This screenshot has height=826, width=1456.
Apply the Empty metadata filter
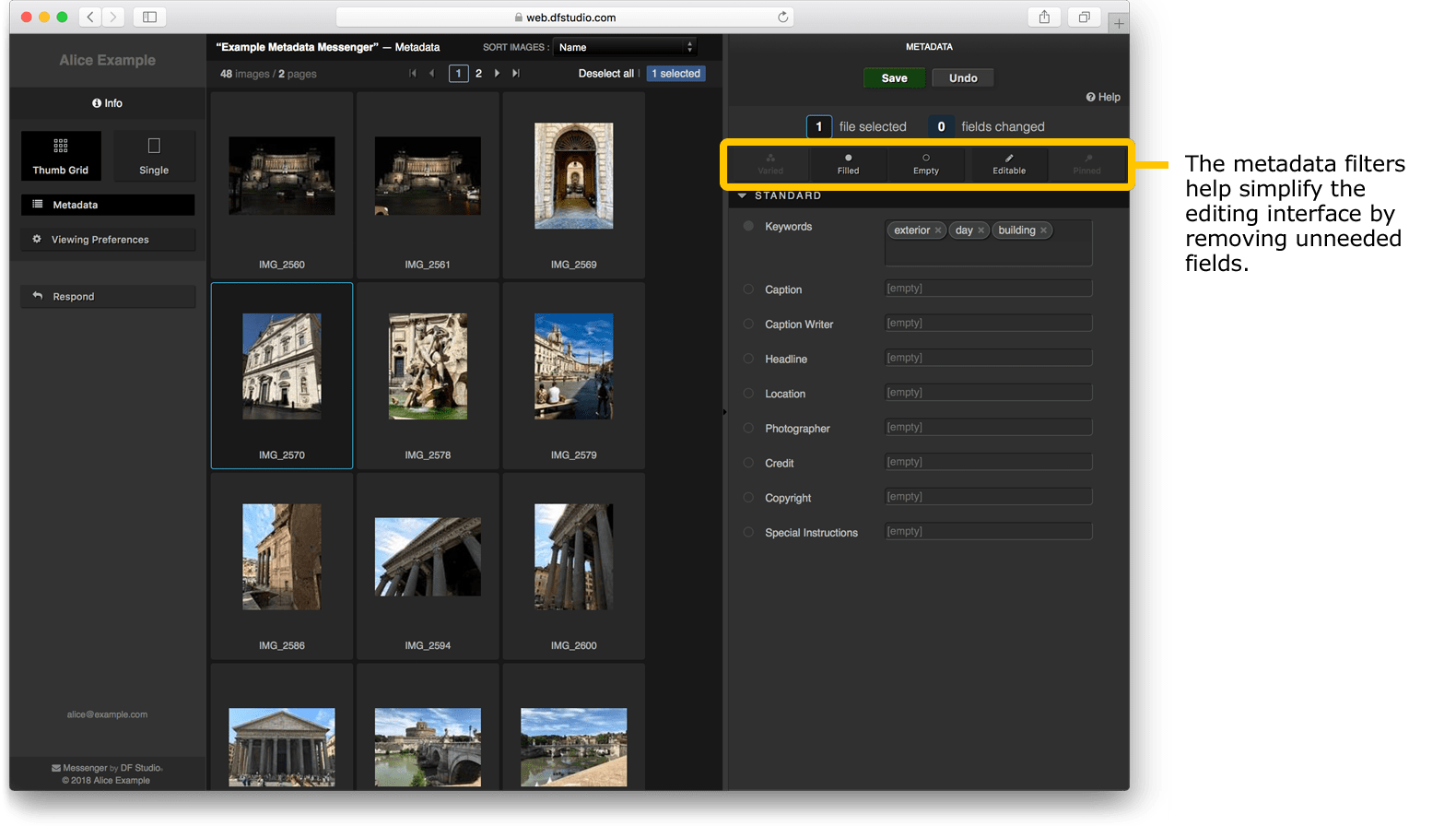click(x=926, y=164)
